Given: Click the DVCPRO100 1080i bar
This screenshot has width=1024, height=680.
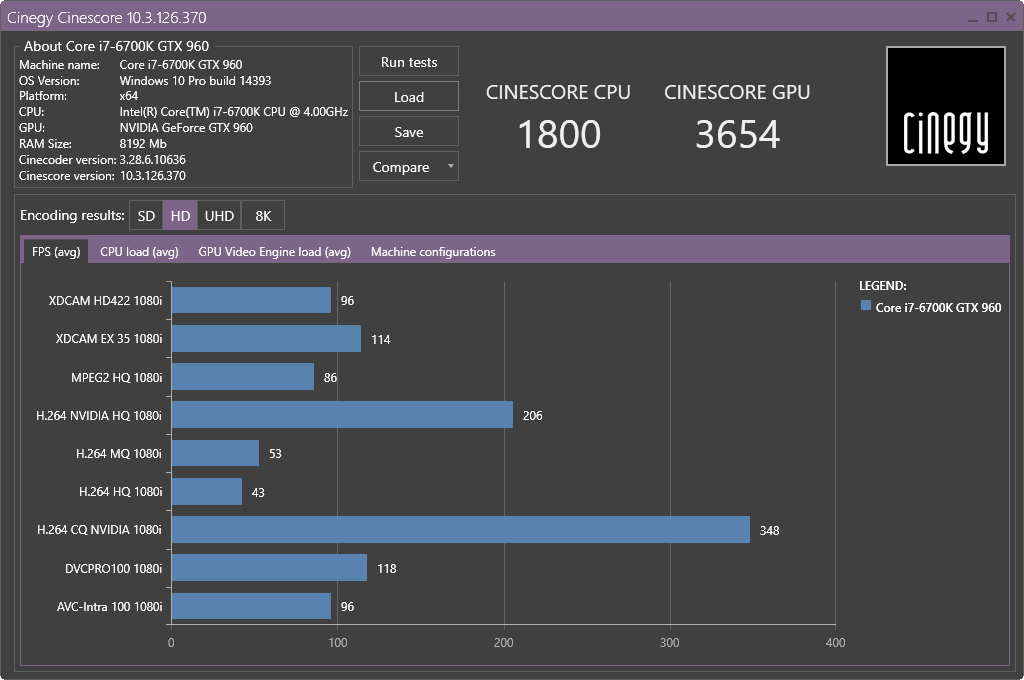Looking at the screenshot, I should [269, 568].
